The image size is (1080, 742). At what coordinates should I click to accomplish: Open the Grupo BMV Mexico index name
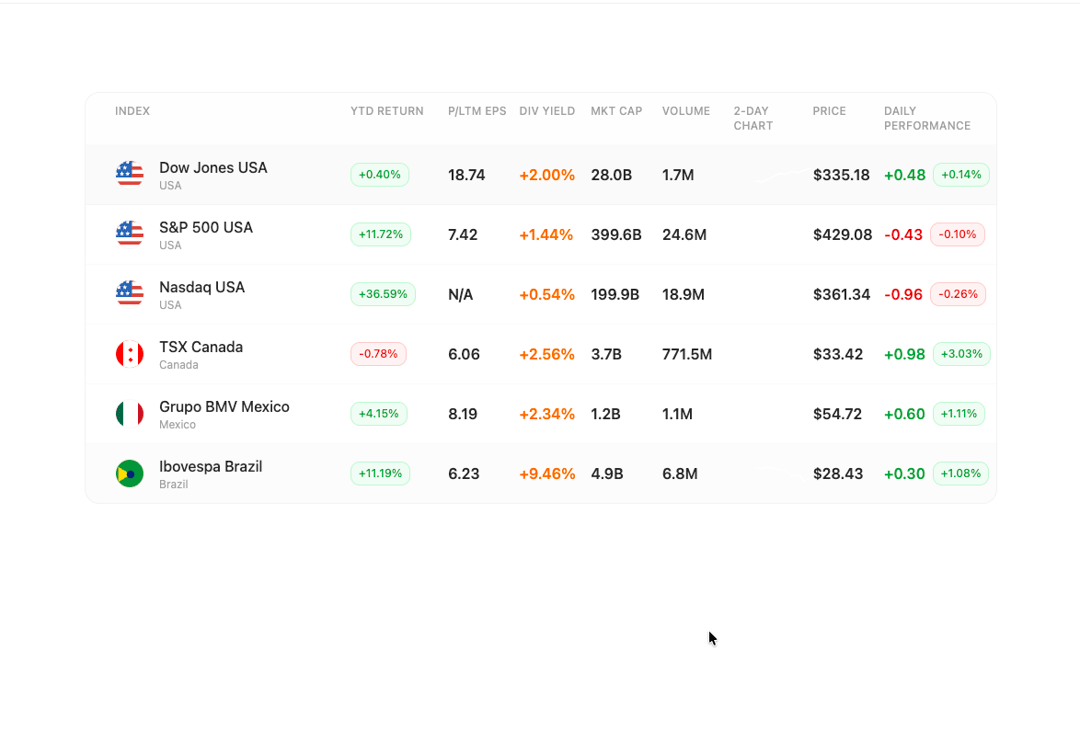click(x=224, y=406)
